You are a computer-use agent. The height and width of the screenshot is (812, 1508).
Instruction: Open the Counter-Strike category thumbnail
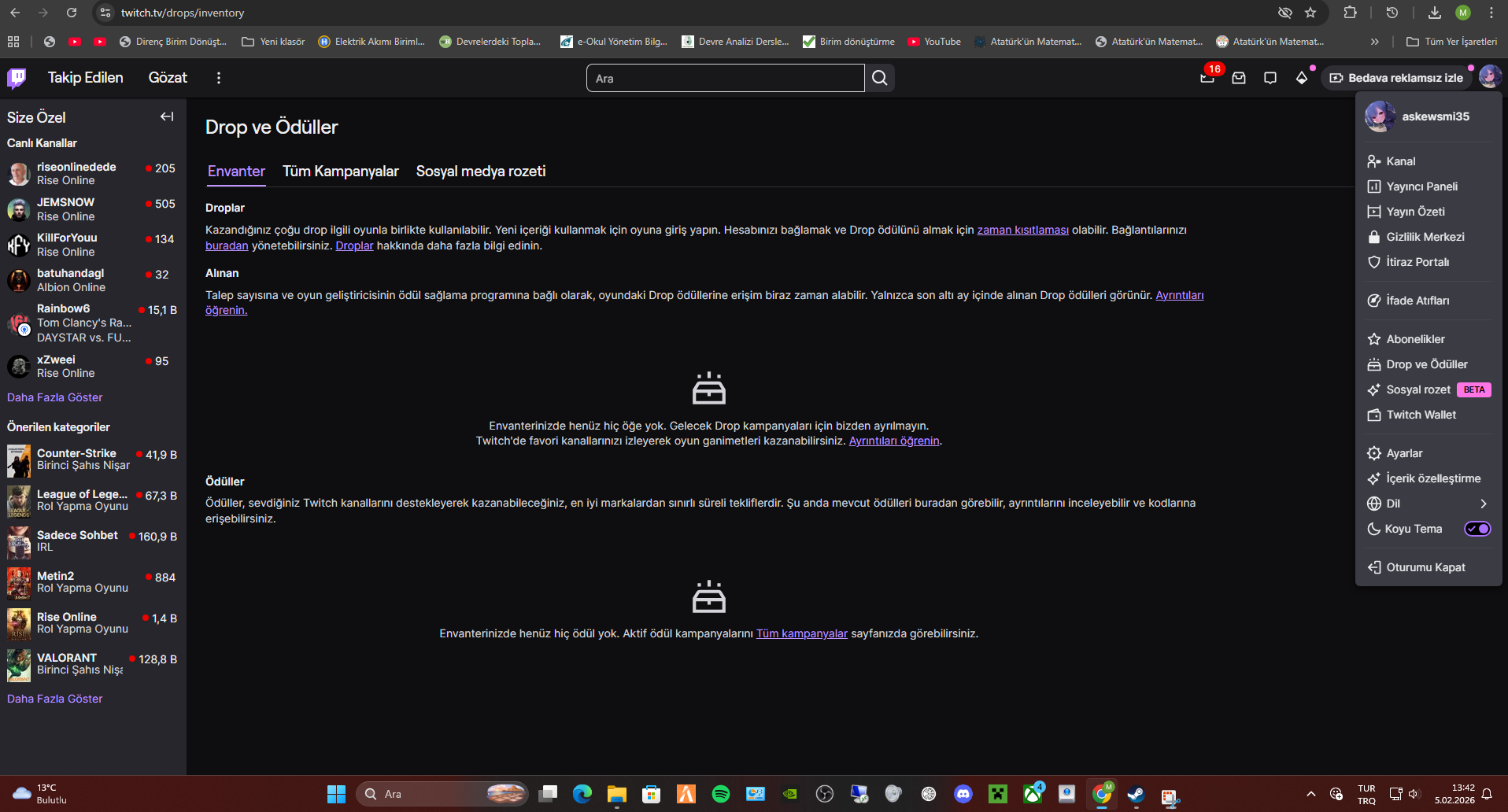point(19,461)
